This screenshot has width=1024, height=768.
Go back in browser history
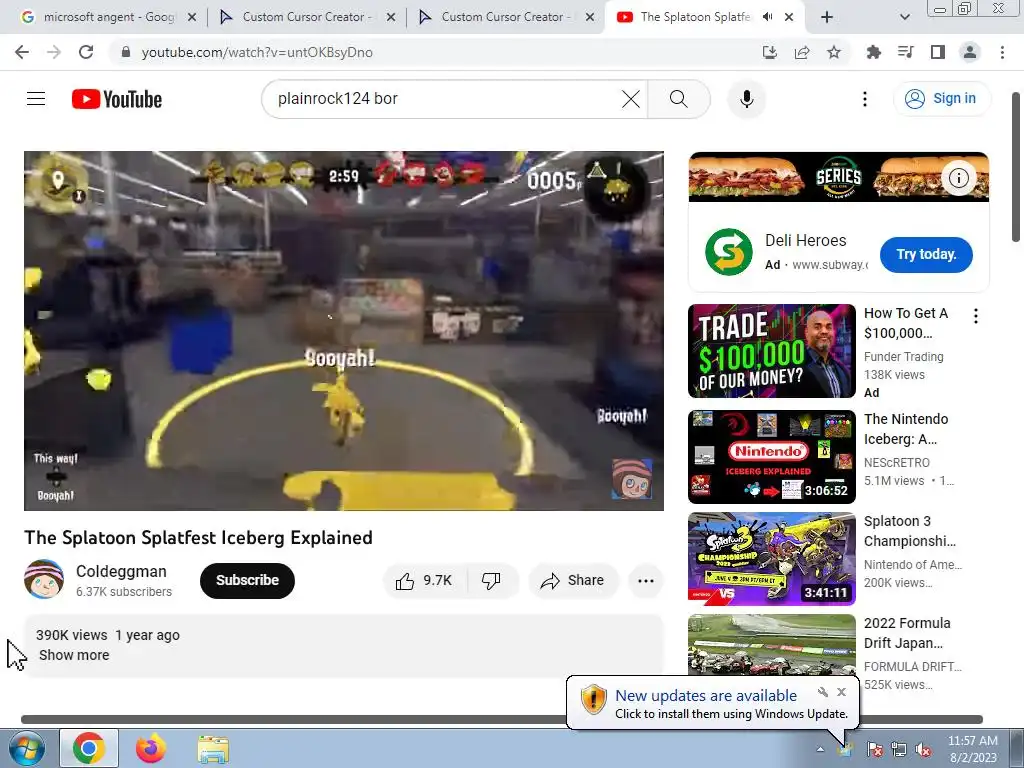[x=22, y=52]
